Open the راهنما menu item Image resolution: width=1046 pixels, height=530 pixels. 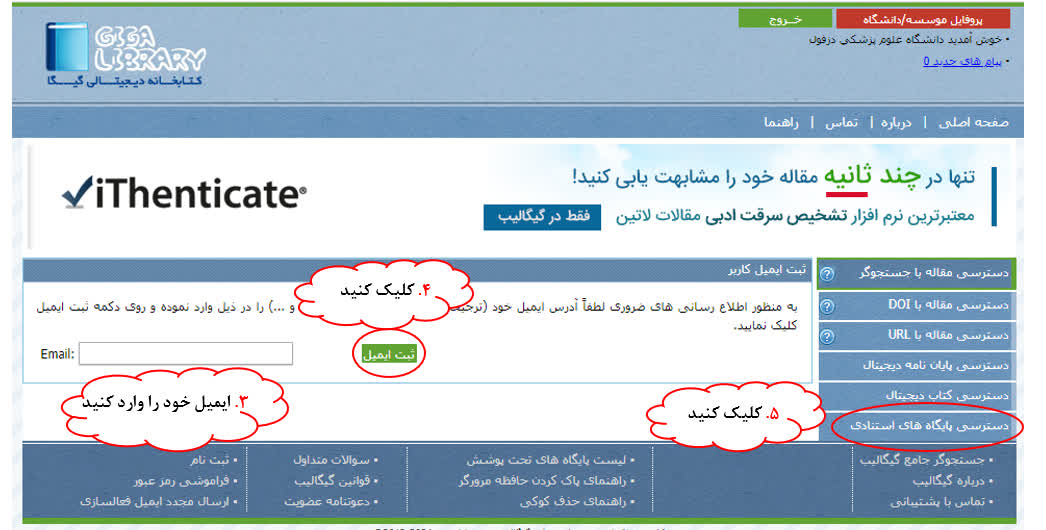781,122
